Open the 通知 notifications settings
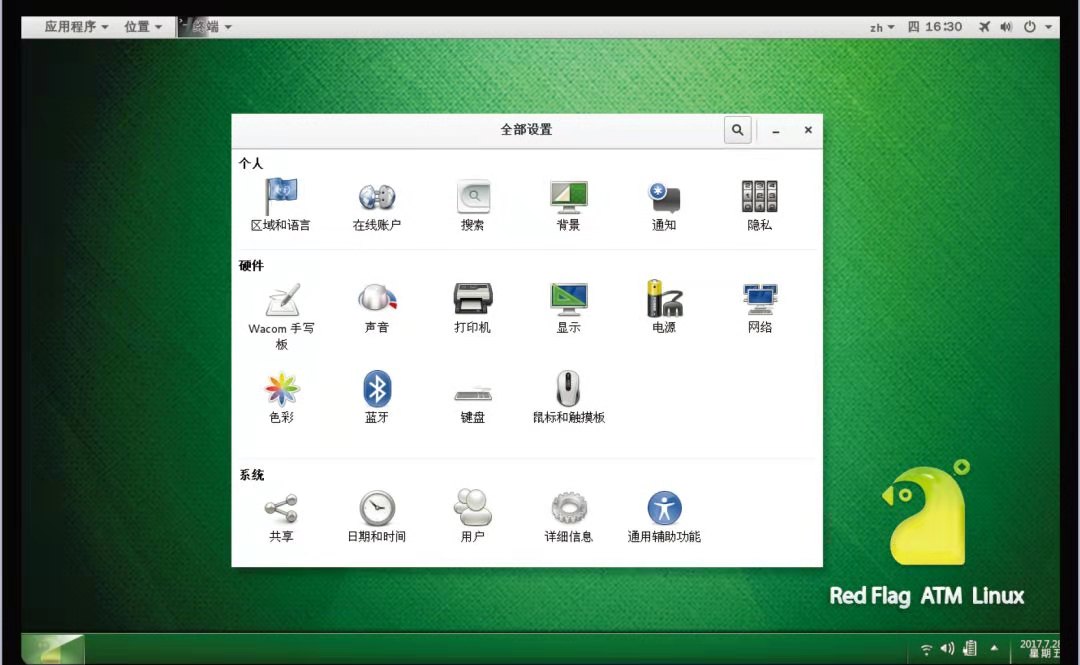Screen dimensions: 1080x665 tap(664, 205)
